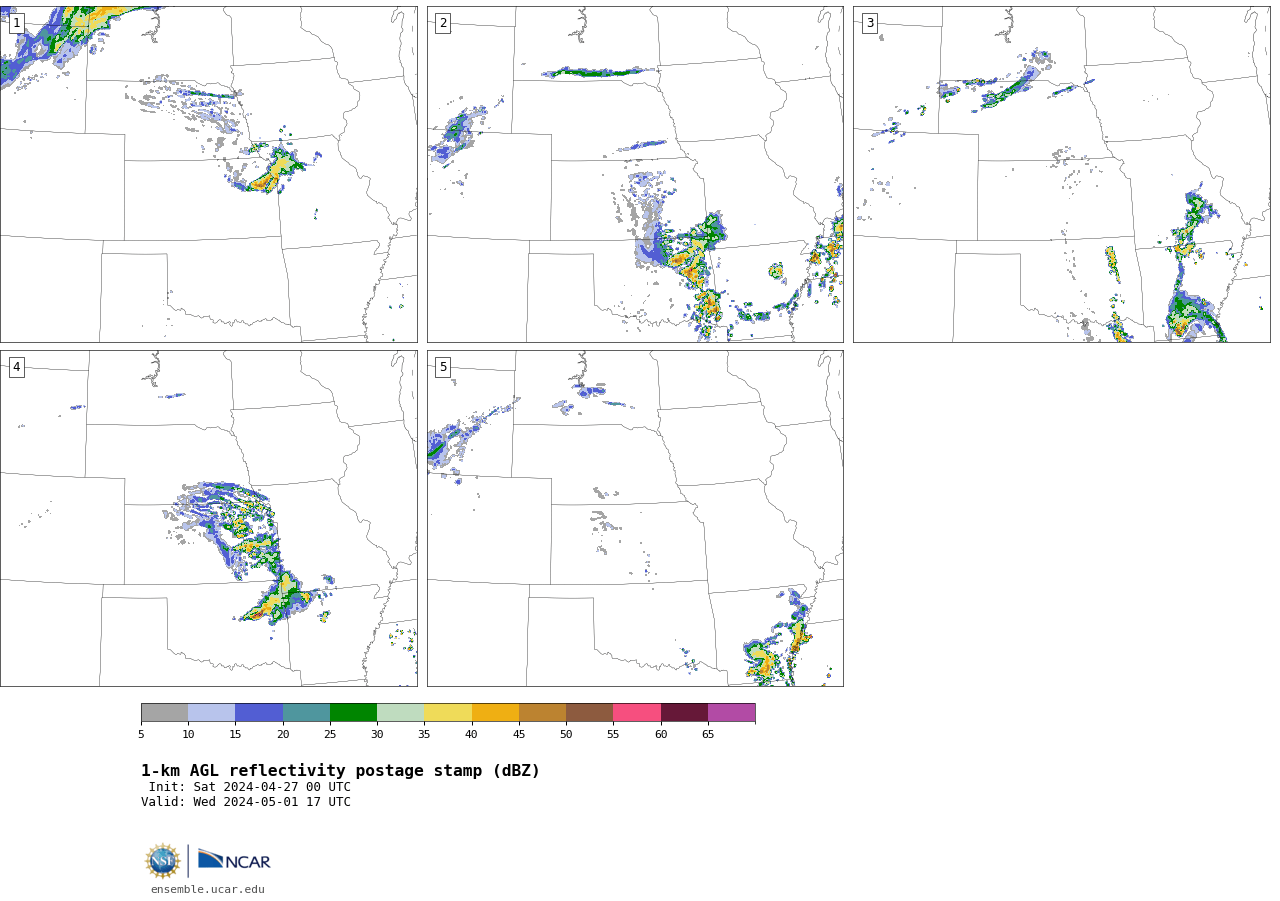This screenshot has height=901, width=1280.
Task: Click the purple 65+ dBZ swatch
Action: 731,713
